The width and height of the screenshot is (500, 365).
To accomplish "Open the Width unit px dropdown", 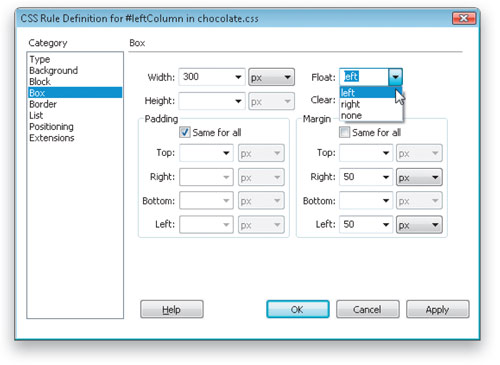I will (271, 77).
